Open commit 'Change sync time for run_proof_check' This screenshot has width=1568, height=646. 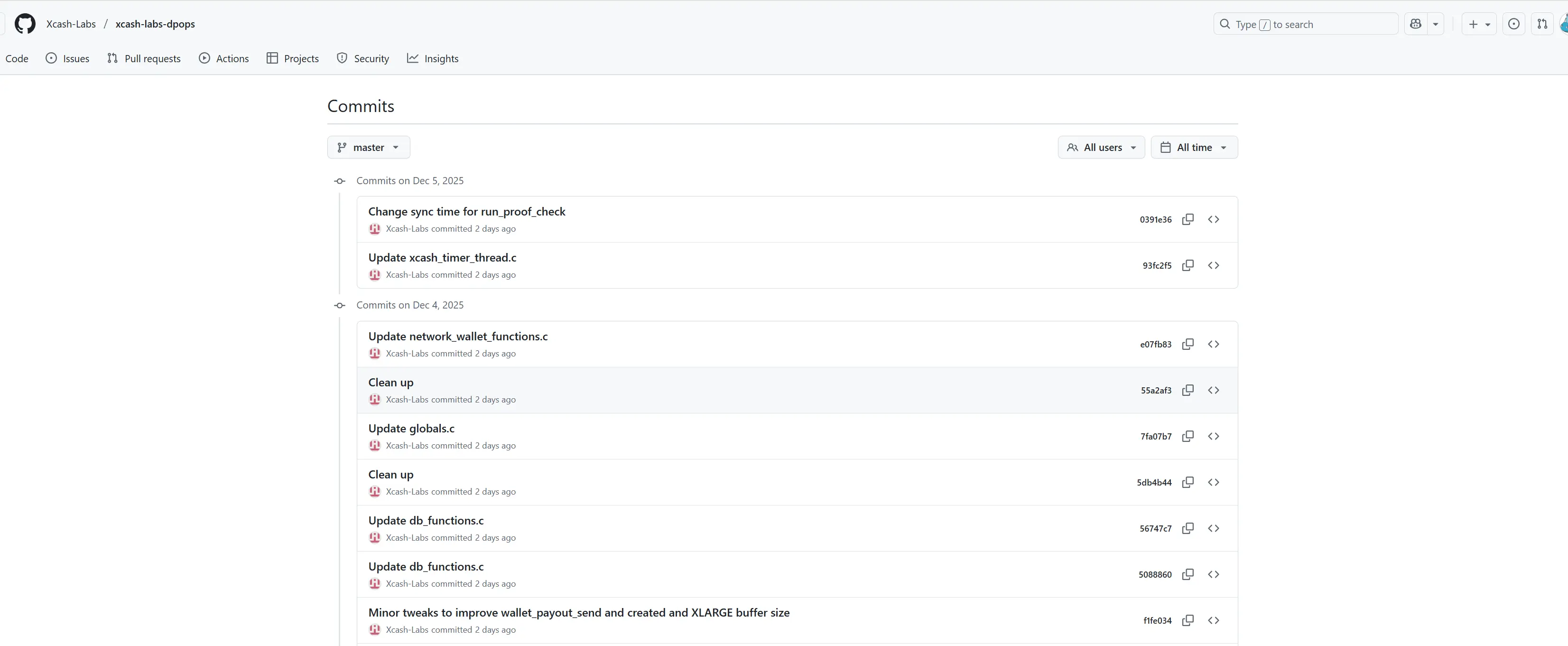pos(466,211)
